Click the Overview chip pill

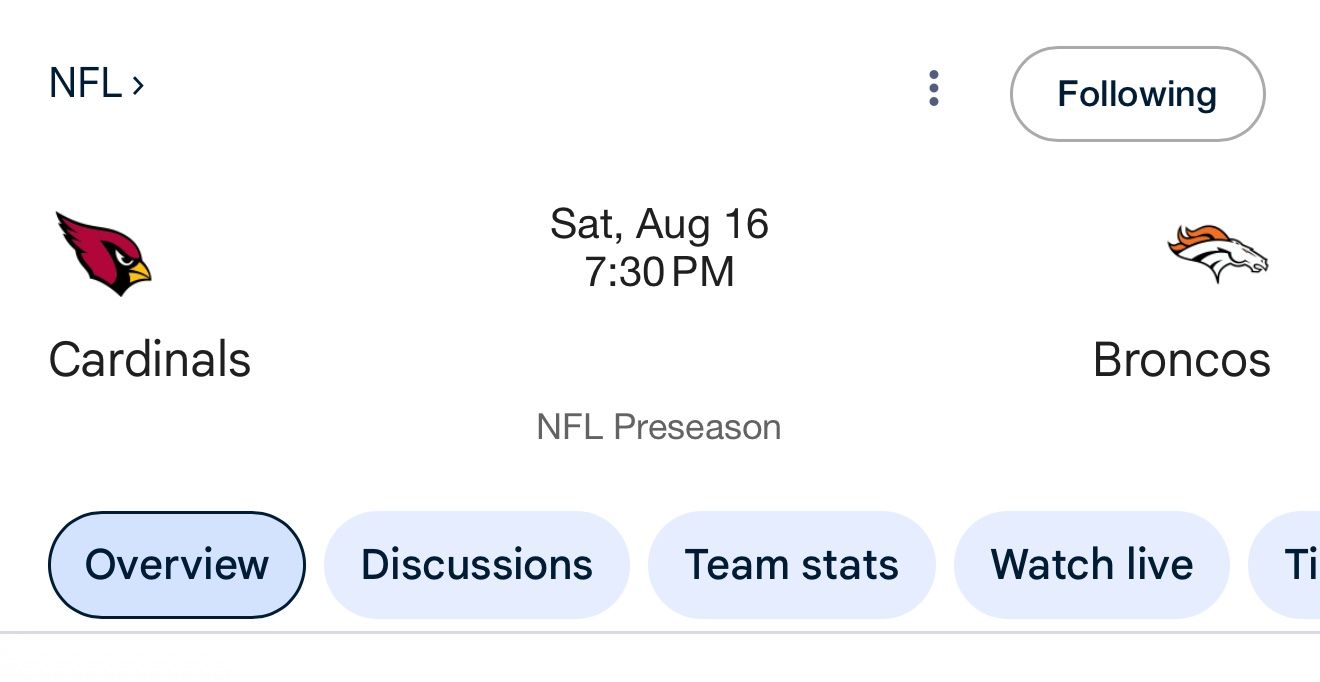pos(176,564)
